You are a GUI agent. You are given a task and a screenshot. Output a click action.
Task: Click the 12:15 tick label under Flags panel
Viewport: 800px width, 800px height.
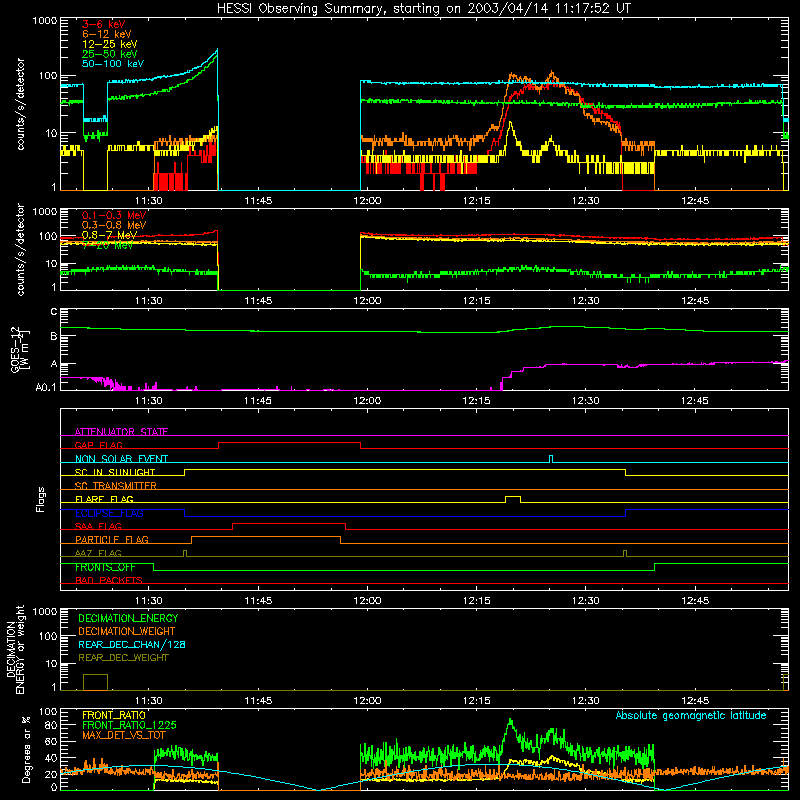click(x=476, y=601)
